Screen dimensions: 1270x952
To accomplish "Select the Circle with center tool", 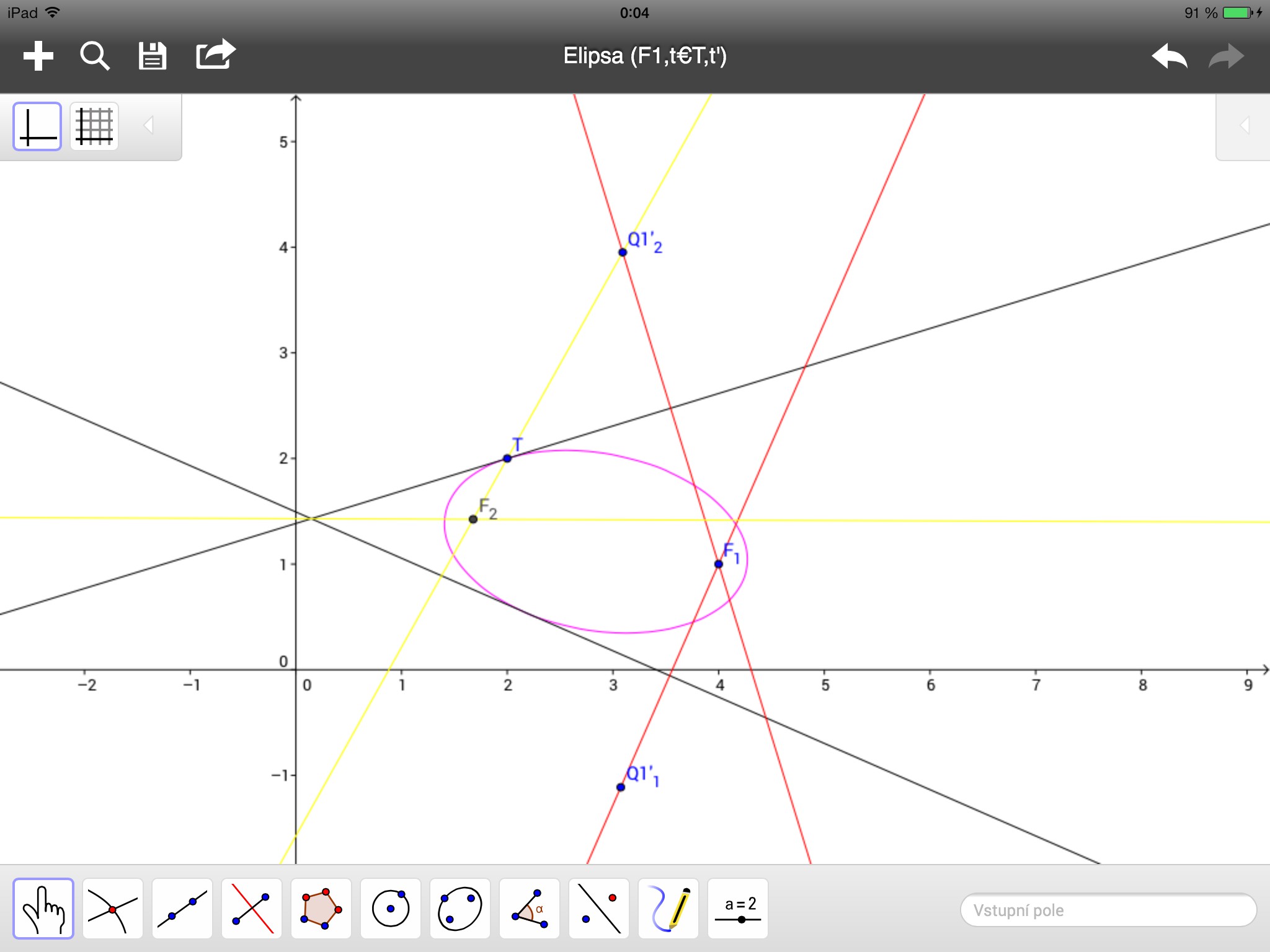I will click(391, 909).
